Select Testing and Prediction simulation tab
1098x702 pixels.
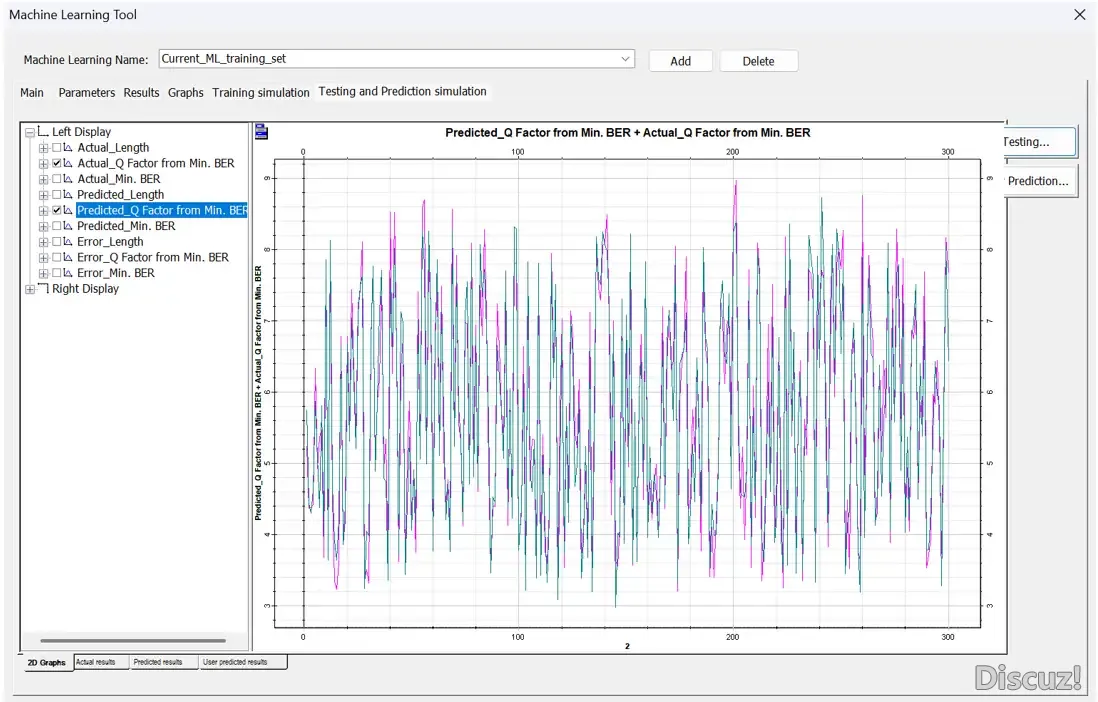tap(403, 91)
